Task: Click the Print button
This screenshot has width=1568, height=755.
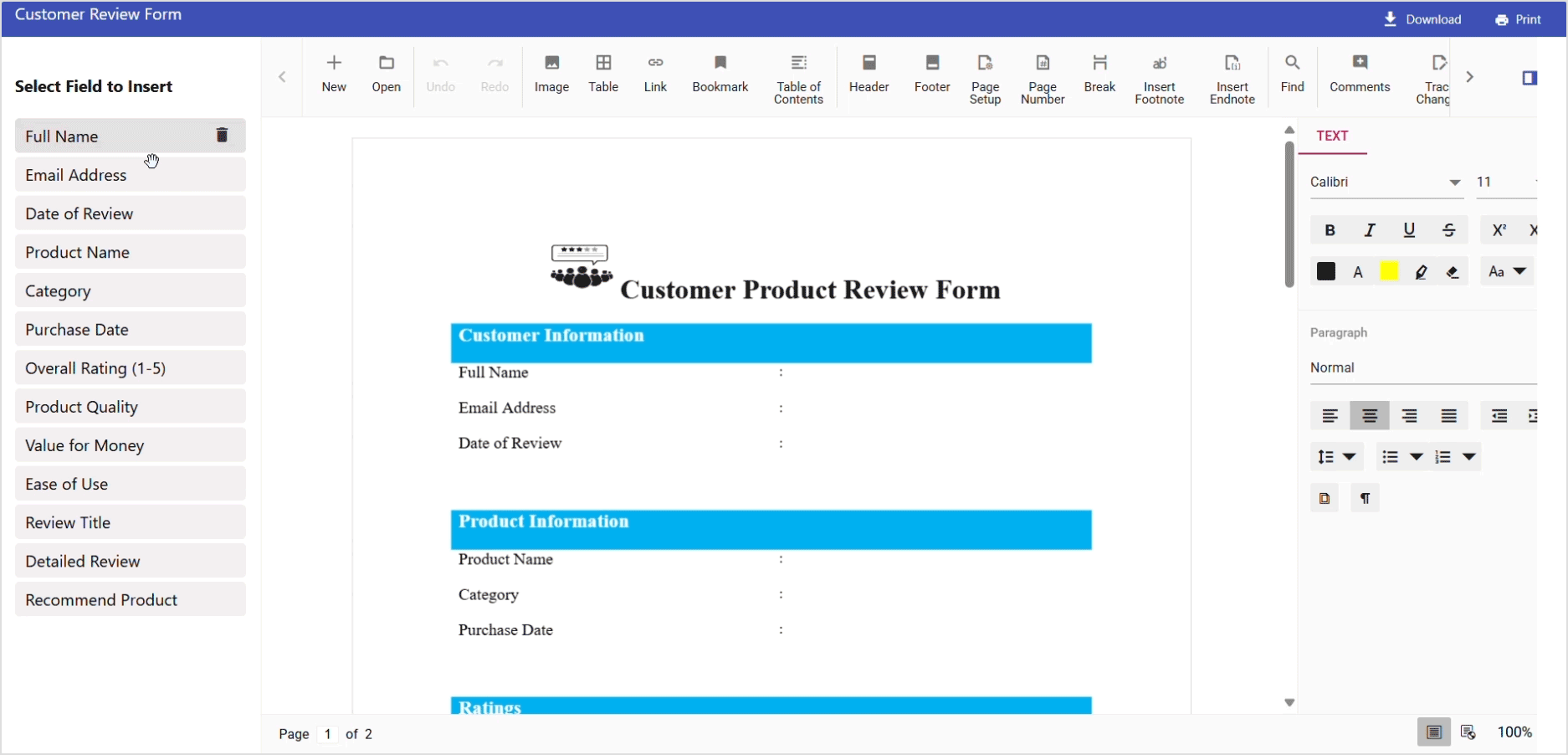Action: 1518,19
